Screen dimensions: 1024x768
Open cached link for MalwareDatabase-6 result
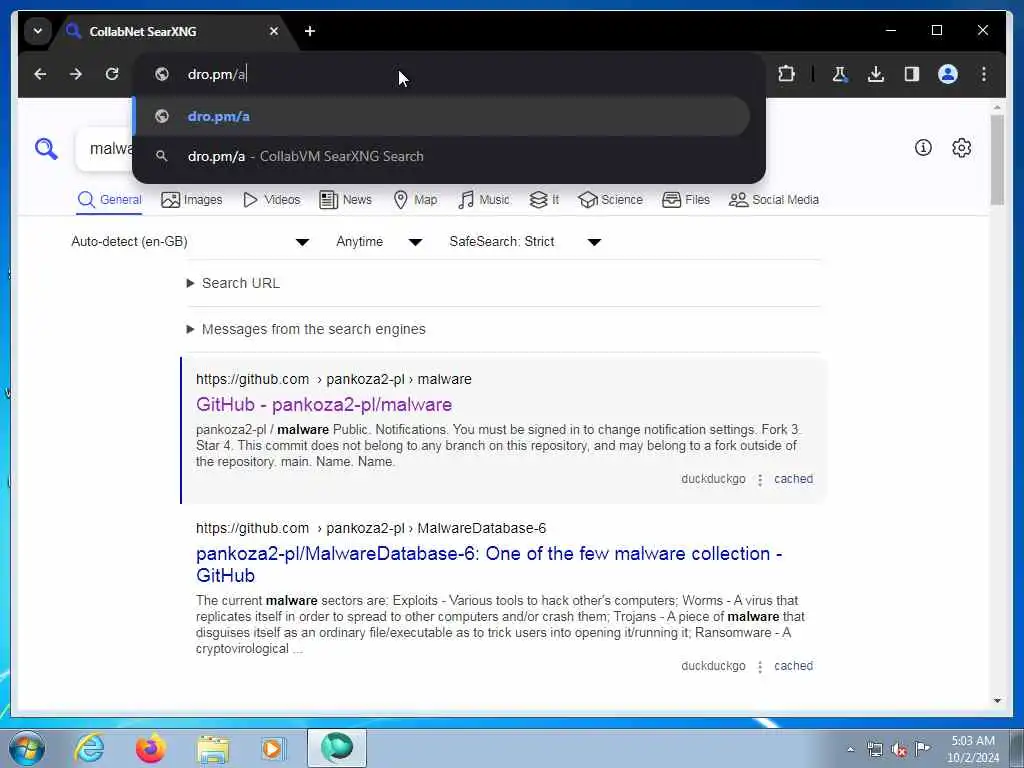793,665
